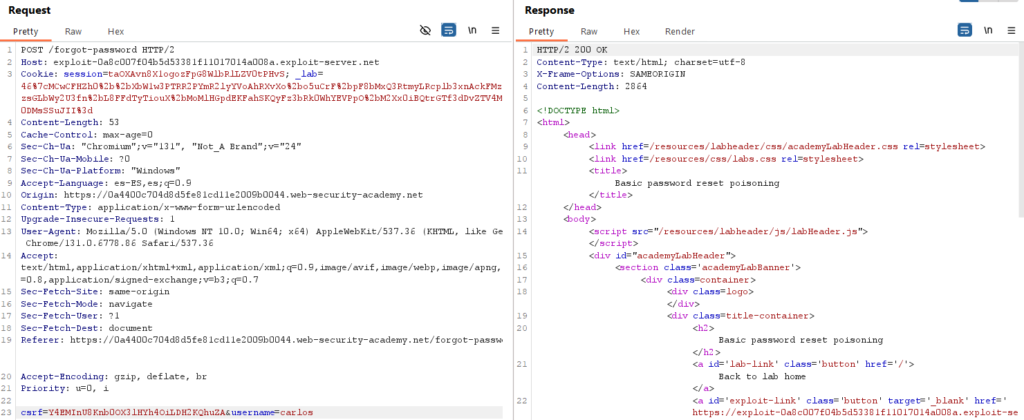1024x420 pixels.
Task: Click the academyLabHeader.css link line
Action: (x=787, y=146)
